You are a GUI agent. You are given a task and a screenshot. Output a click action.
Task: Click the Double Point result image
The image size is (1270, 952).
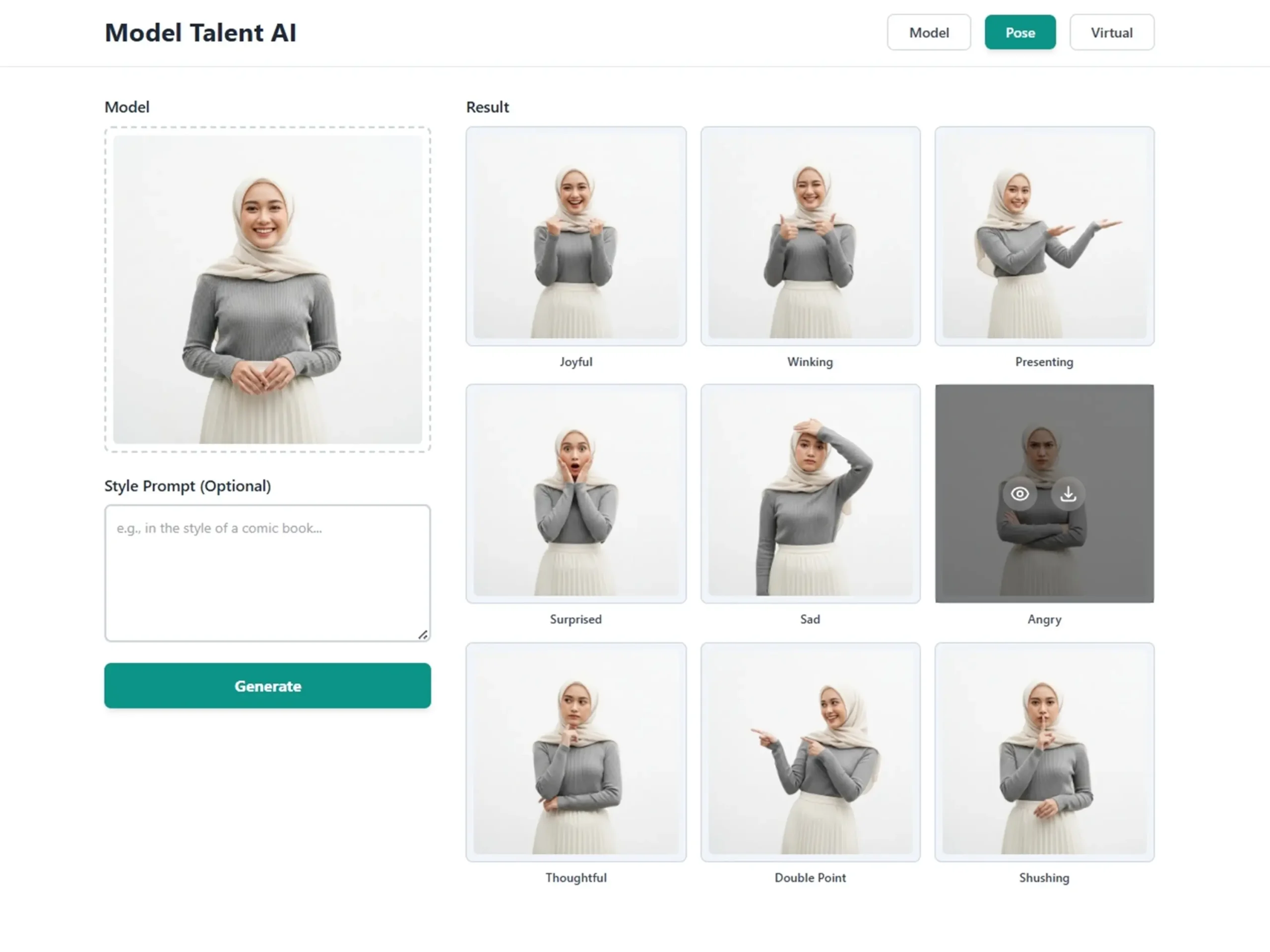coord(810,752)
